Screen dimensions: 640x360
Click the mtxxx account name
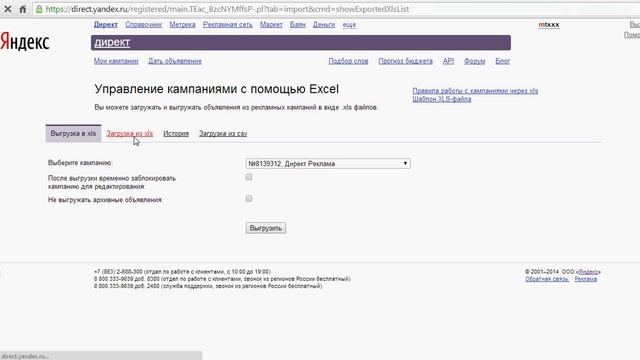pos(549,24)
